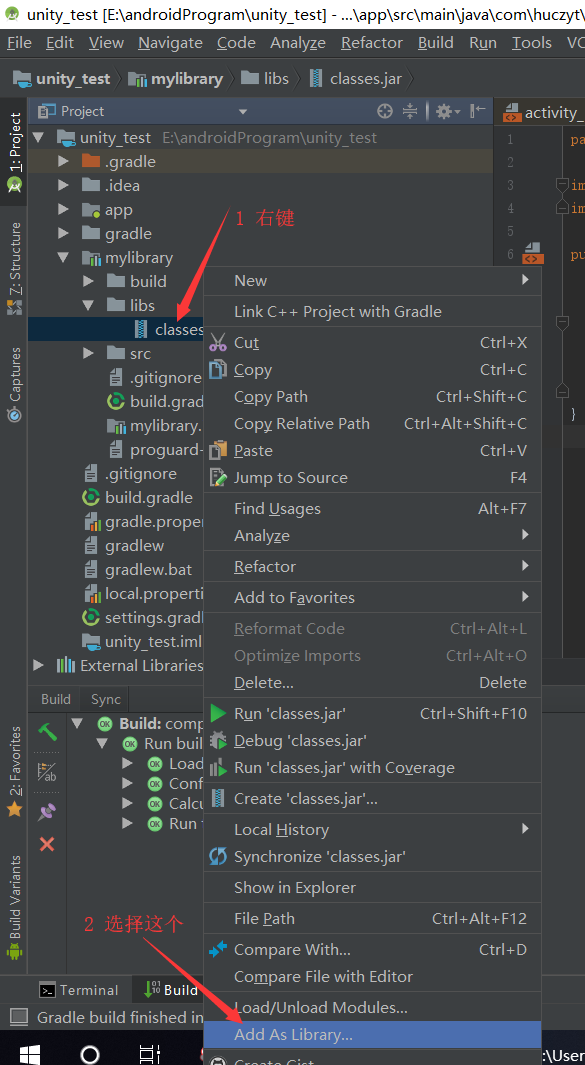The width and height of the screenshot is (585, 1065).
Task: Select Show in Explorer menu entry
Action: (372, 887)
